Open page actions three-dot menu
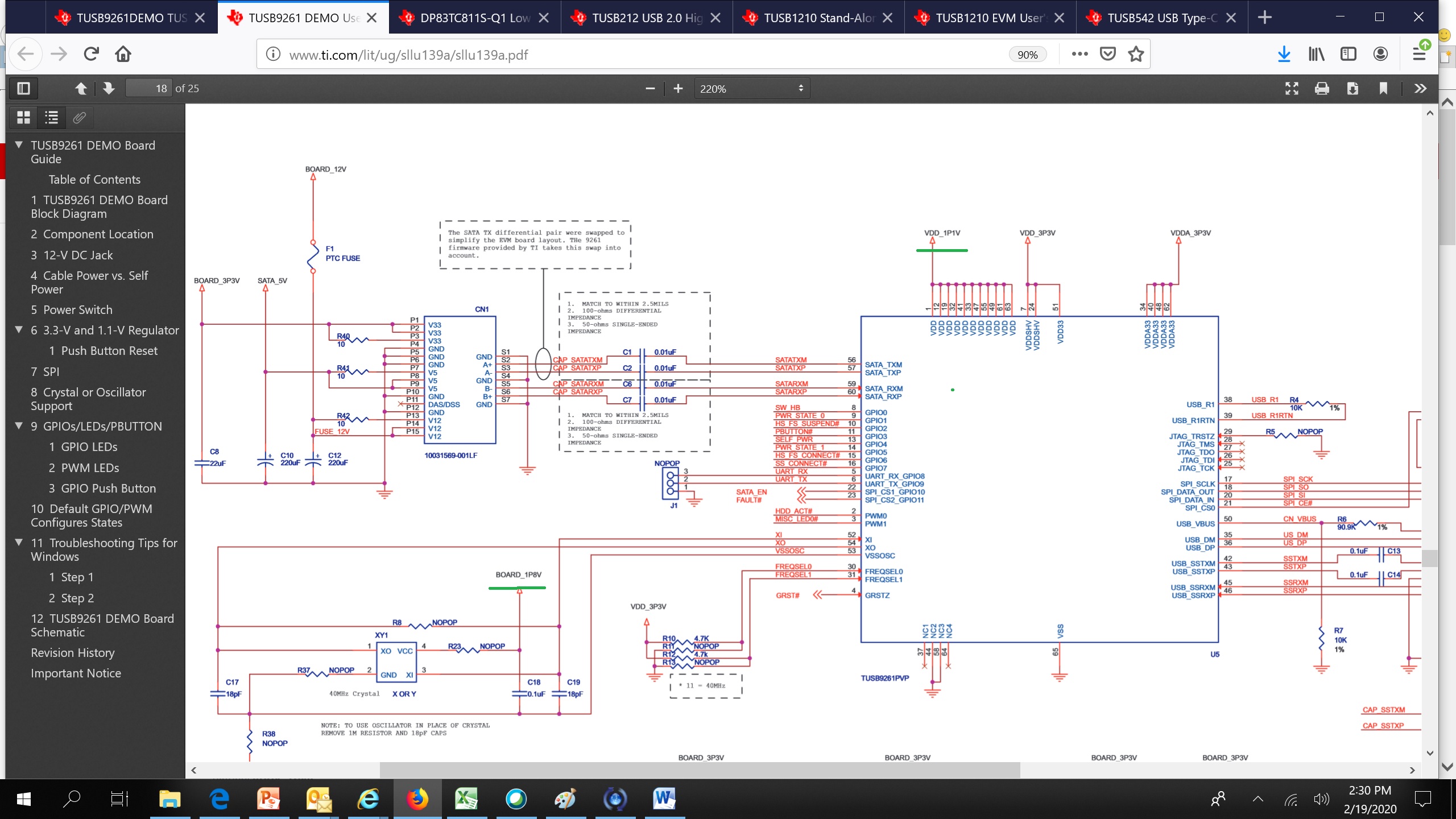This screenshot has height=819, width=1456. pos(1079,55)
